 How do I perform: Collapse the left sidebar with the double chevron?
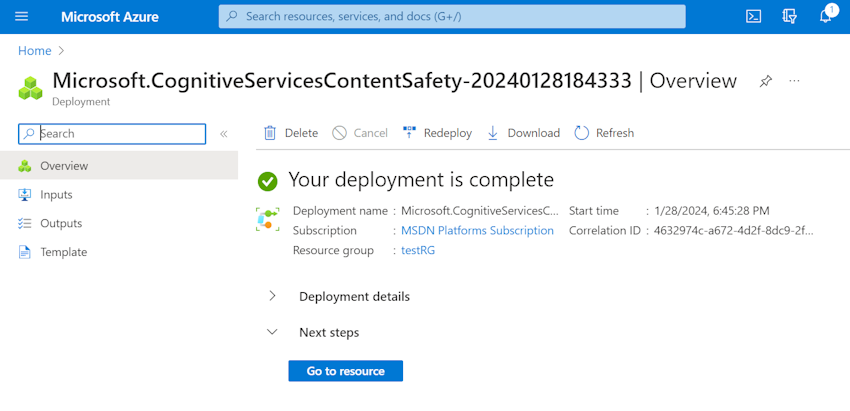pyautogui.click(x=224, y=133)
